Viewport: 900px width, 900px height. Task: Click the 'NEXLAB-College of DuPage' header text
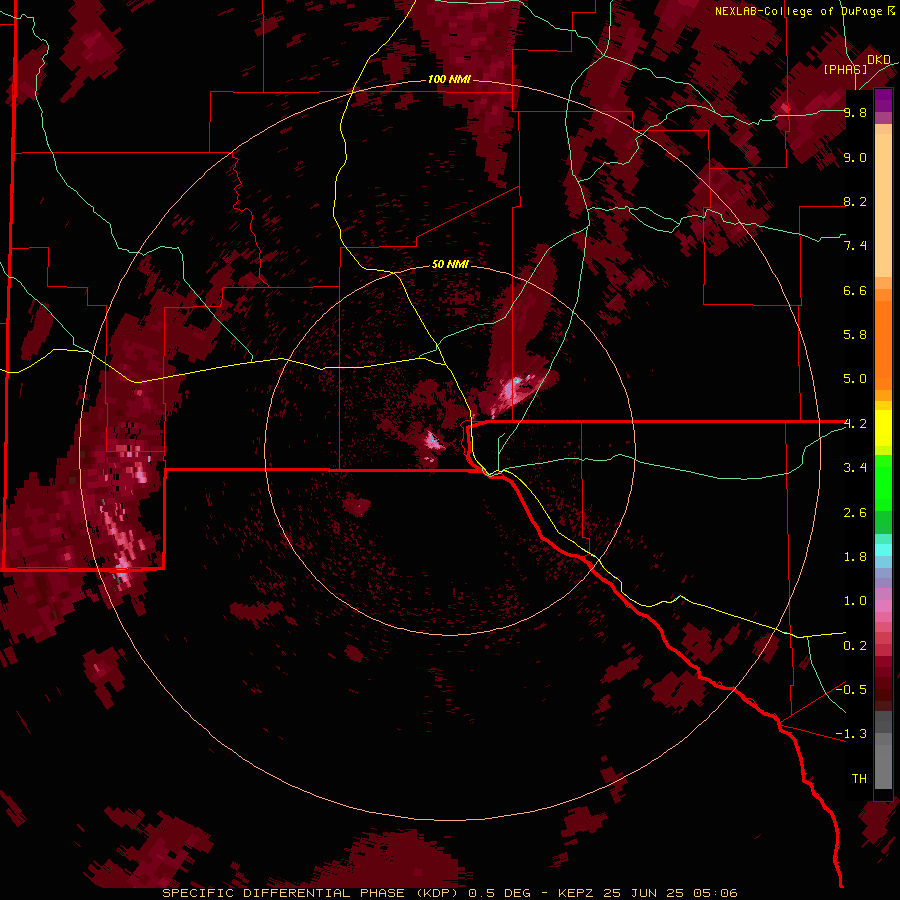pos(799,11)
